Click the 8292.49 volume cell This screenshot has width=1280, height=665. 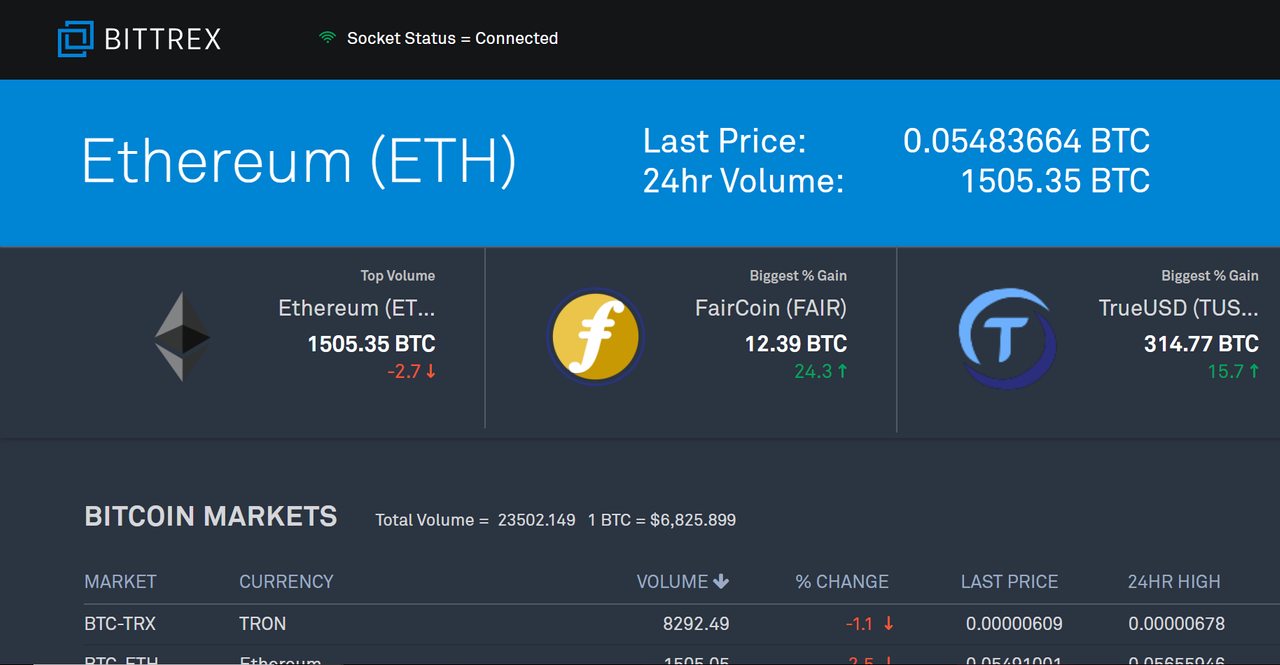click(x=696, y=624)
